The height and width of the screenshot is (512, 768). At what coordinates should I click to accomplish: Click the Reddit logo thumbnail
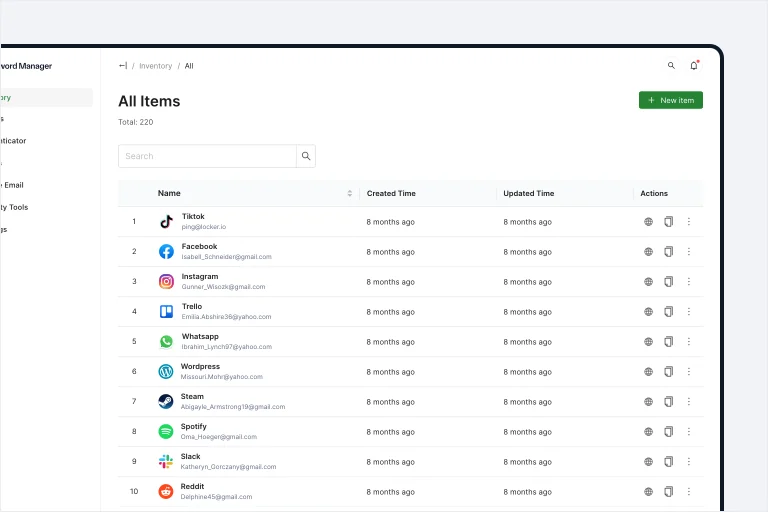coord(166,491)
